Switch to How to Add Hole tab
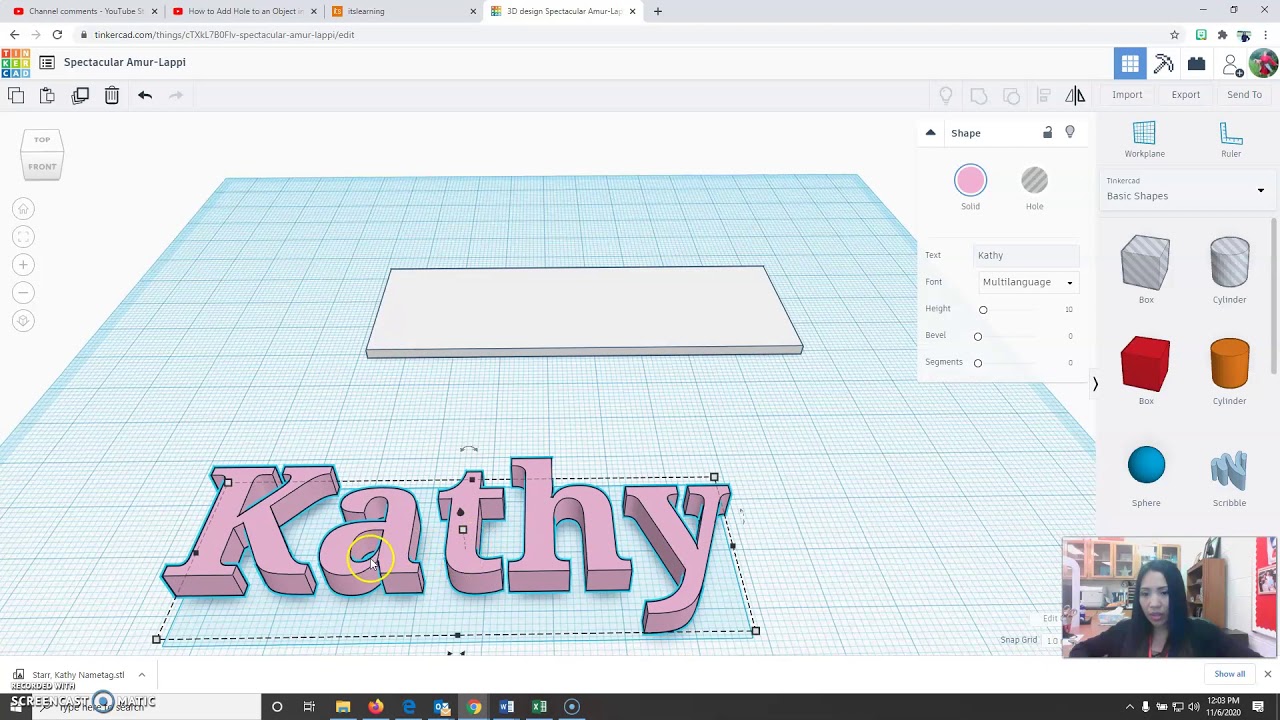This screenshot has width=1280, height=720. tap(244, 11)
